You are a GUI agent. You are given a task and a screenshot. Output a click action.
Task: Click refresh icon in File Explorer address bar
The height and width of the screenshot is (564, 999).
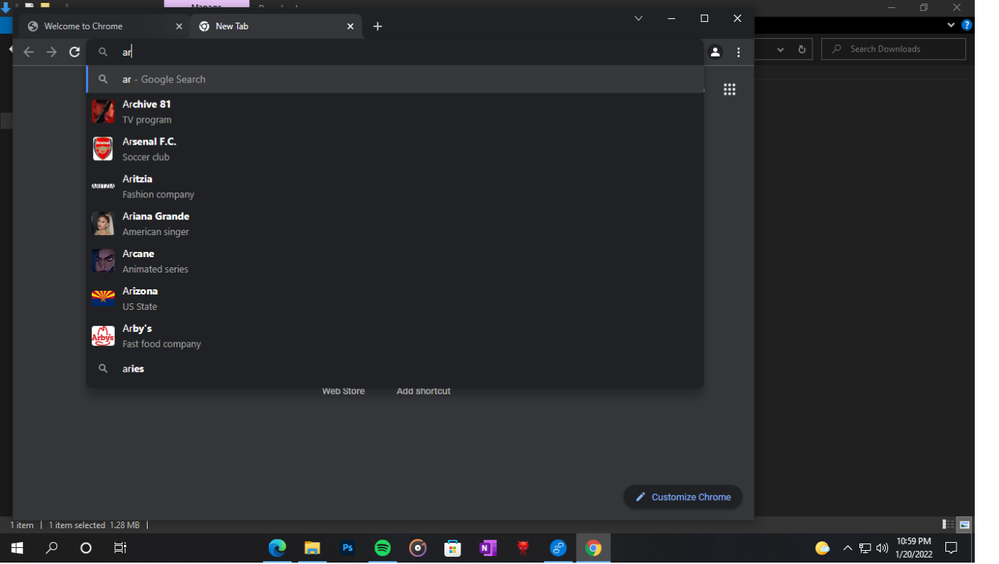click(x=801, y=49)
